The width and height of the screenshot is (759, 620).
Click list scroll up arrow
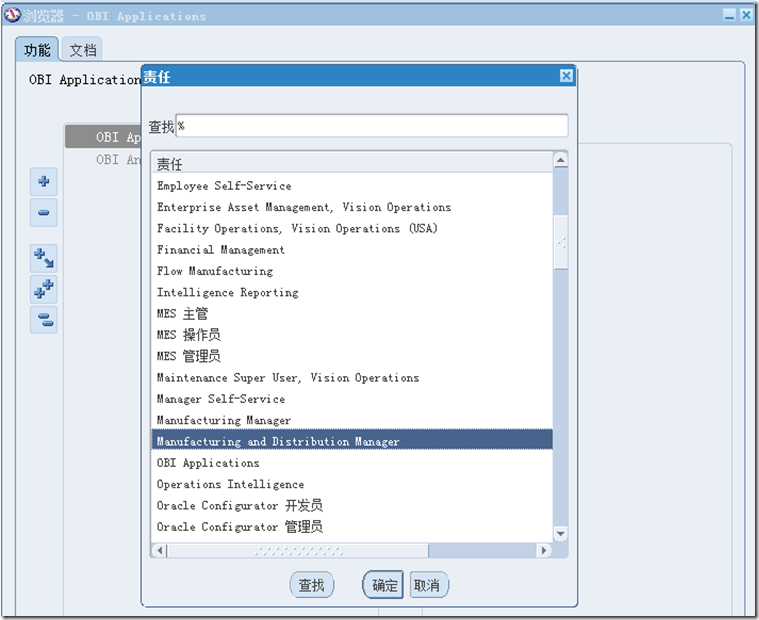561,160
